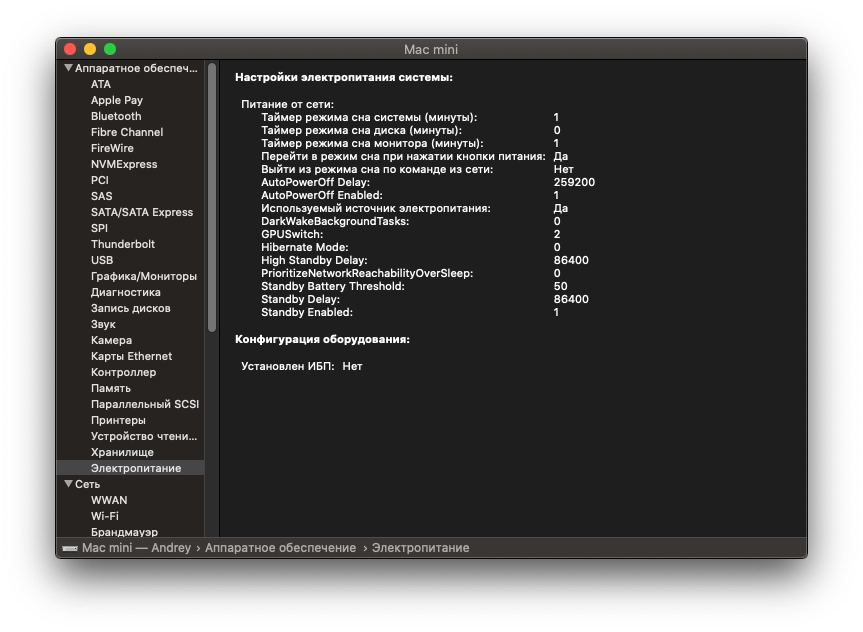Click Электропитание breadcrumb in path bar
The width and height of the screenshot is (863, 632).
click(420, 548)
